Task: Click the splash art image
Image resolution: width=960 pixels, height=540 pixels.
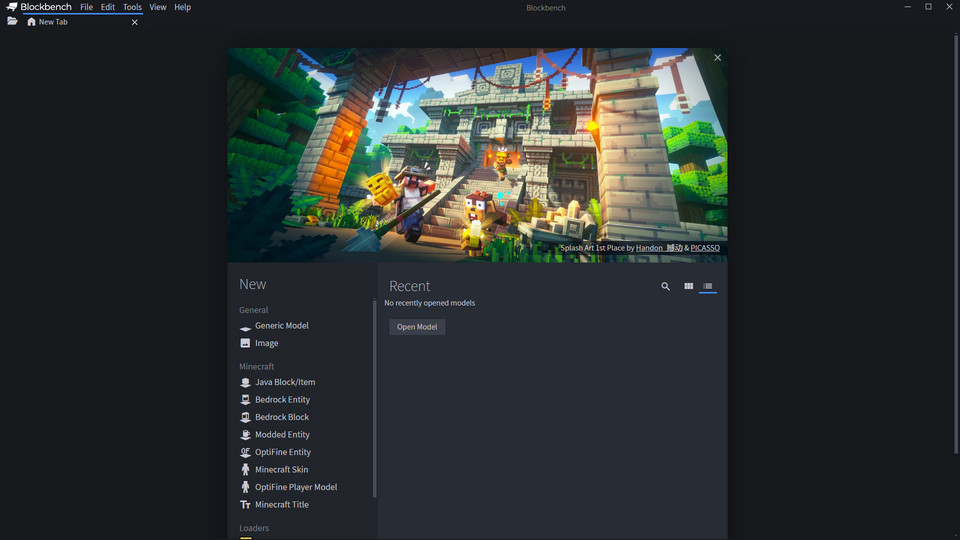Action: tap(477, 155)
